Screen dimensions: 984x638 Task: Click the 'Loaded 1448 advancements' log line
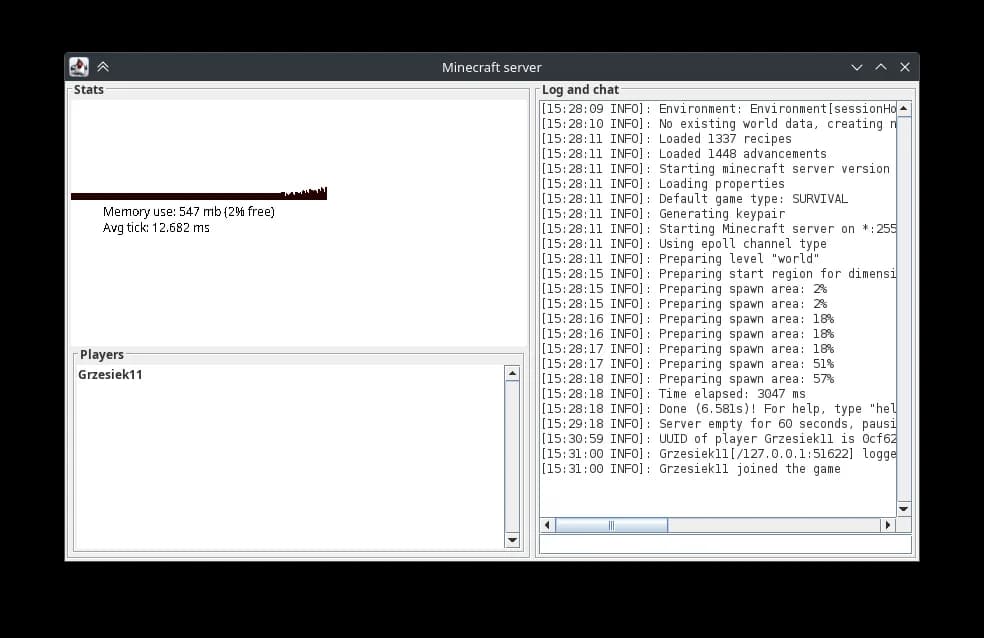tap(684, 154)
